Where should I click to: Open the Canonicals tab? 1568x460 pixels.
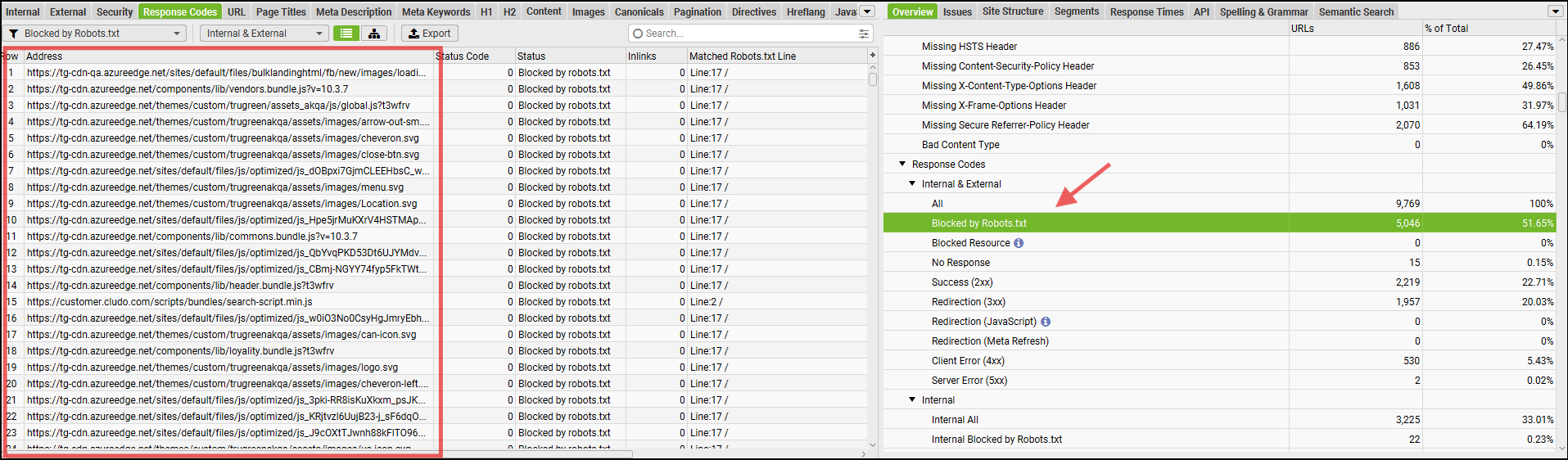[639, 11]
